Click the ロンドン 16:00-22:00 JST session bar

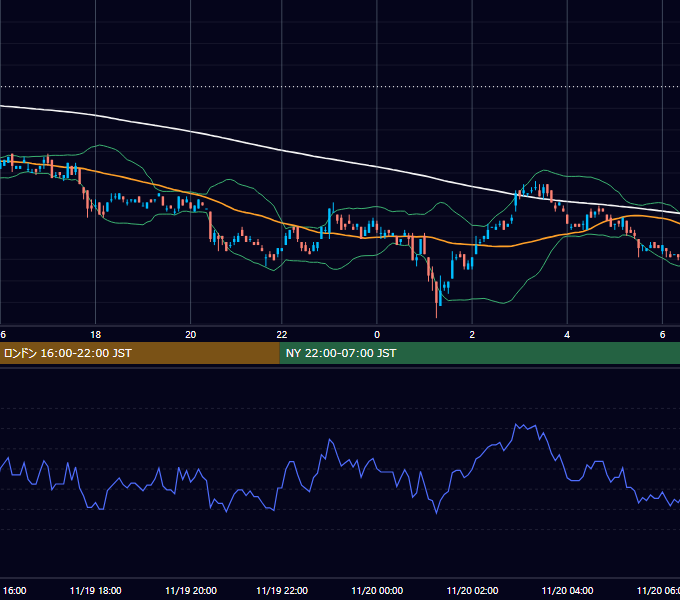tap(140, 353)
